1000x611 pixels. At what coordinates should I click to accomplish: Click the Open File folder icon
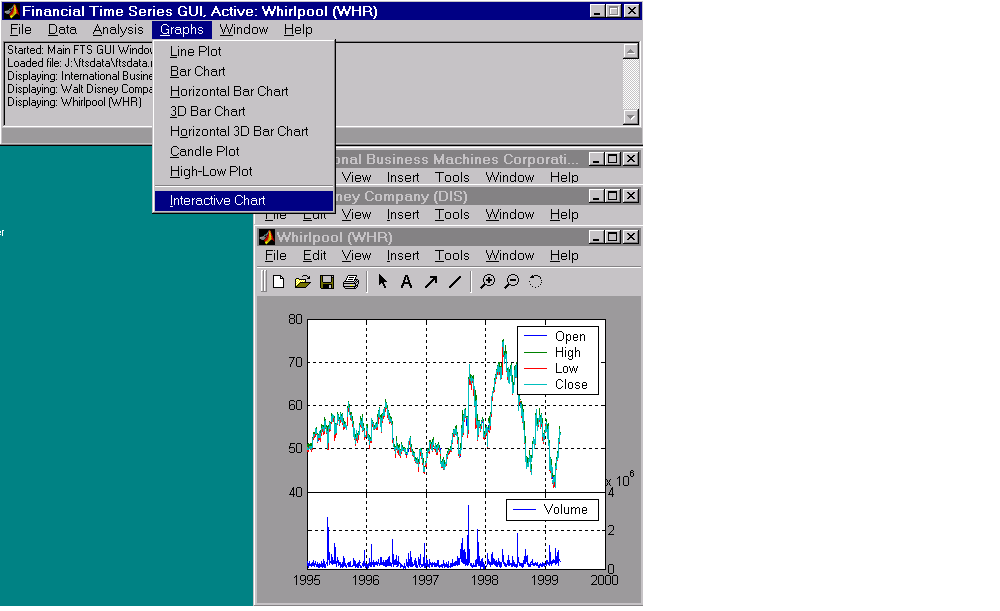coord(302,282)
